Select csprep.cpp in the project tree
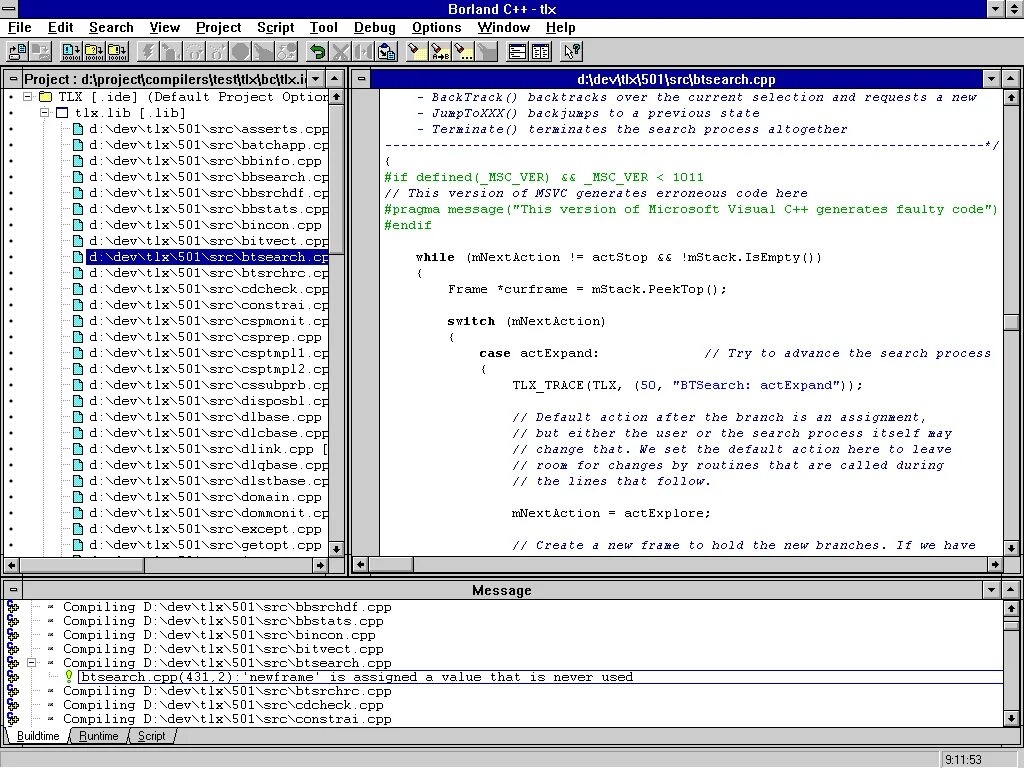 (x=205, y=337)
